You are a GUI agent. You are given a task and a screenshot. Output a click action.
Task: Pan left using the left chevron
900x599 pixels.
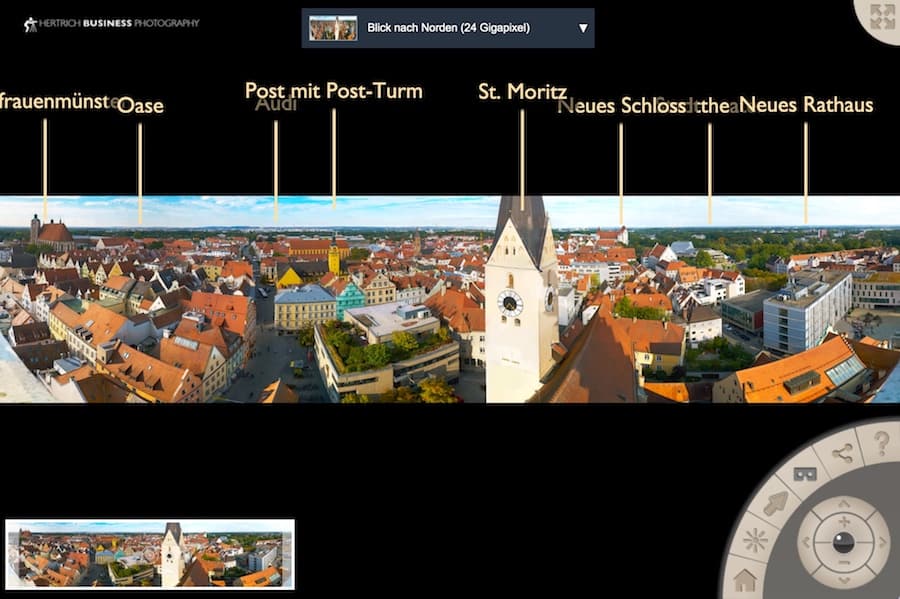click(805, 542)
